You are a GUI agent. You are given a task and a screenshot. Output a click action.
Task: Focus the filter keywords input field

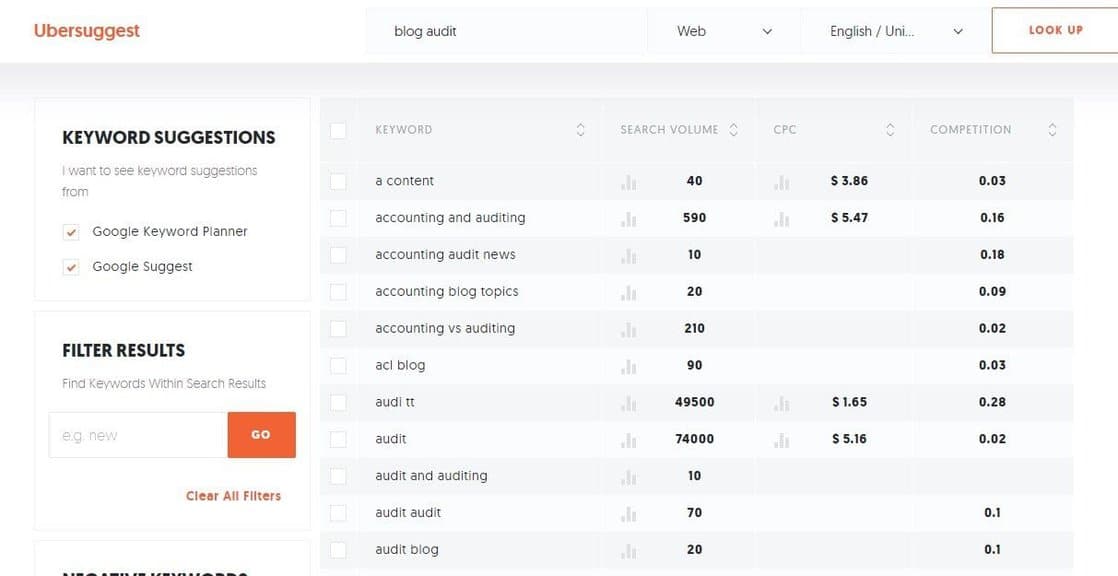138,435
